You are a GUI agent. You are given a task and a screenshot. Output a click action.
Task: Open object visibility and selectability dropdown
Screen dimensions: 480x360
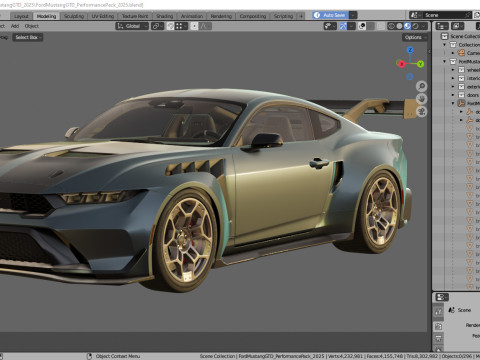tap(330, 26)
